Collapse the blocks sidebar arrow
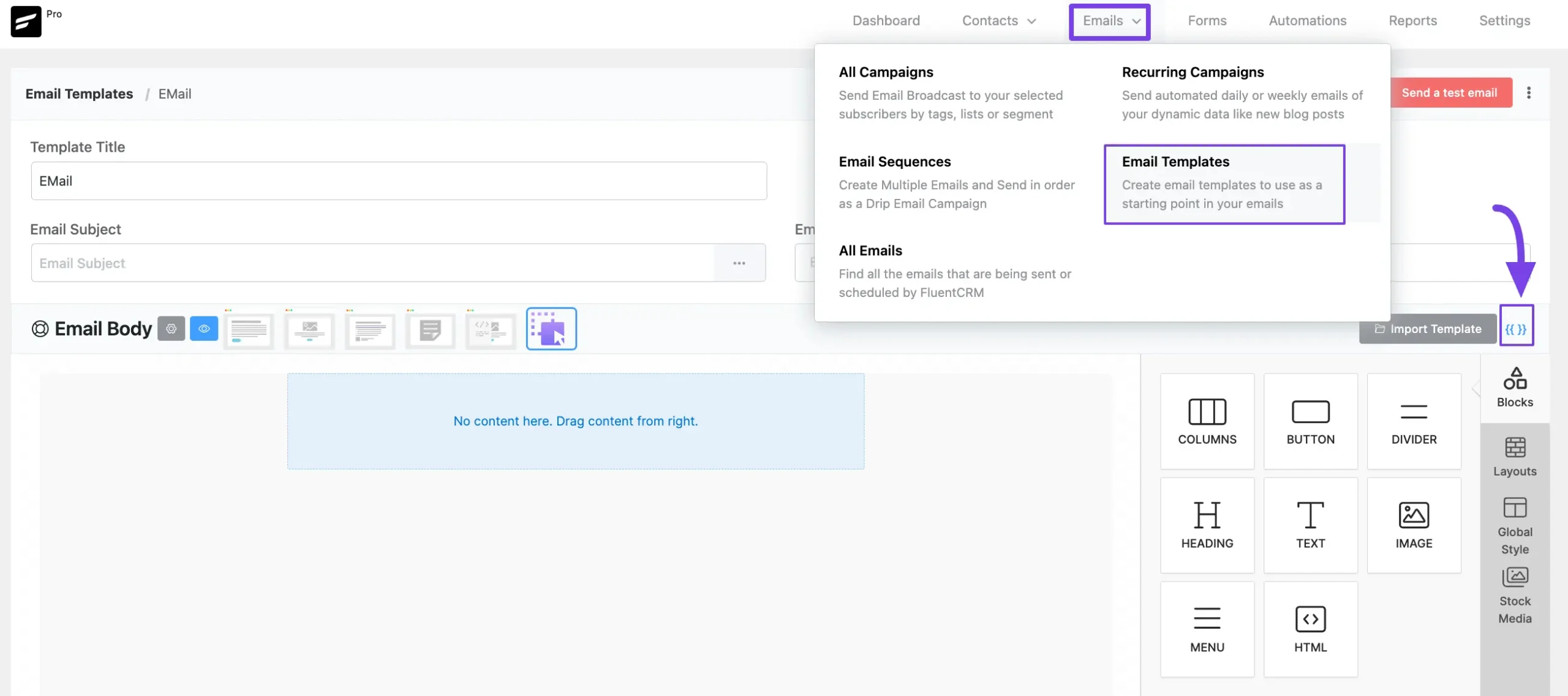The image size is (1568, 696). 1476,387
